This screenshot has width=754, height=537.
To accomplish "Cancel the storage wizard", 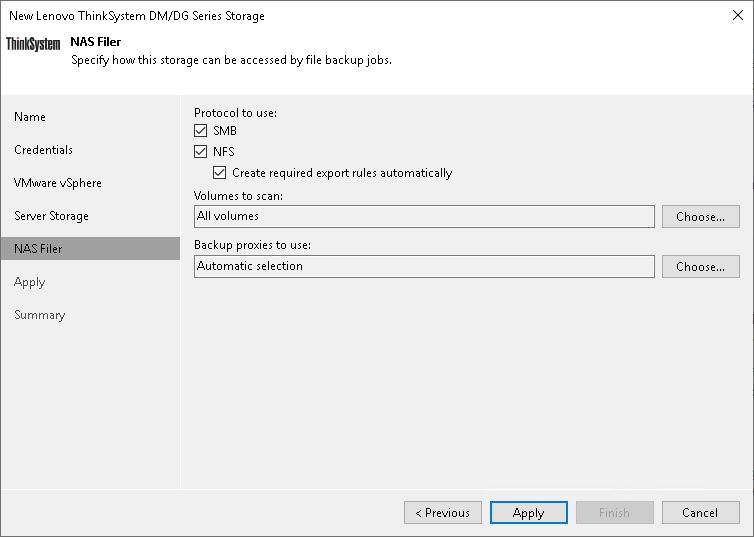I will pos(701,513).
